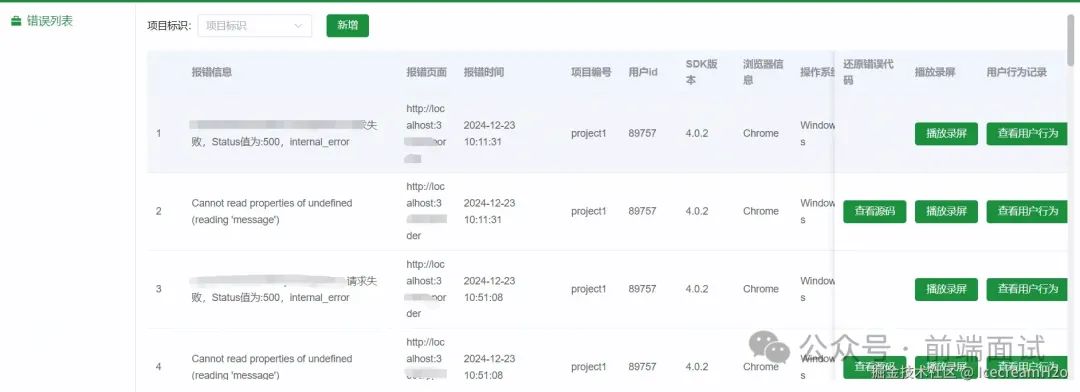Click the 项目编号 column header
Screen dimensions: 1080x392
click(x=591, y=72)
